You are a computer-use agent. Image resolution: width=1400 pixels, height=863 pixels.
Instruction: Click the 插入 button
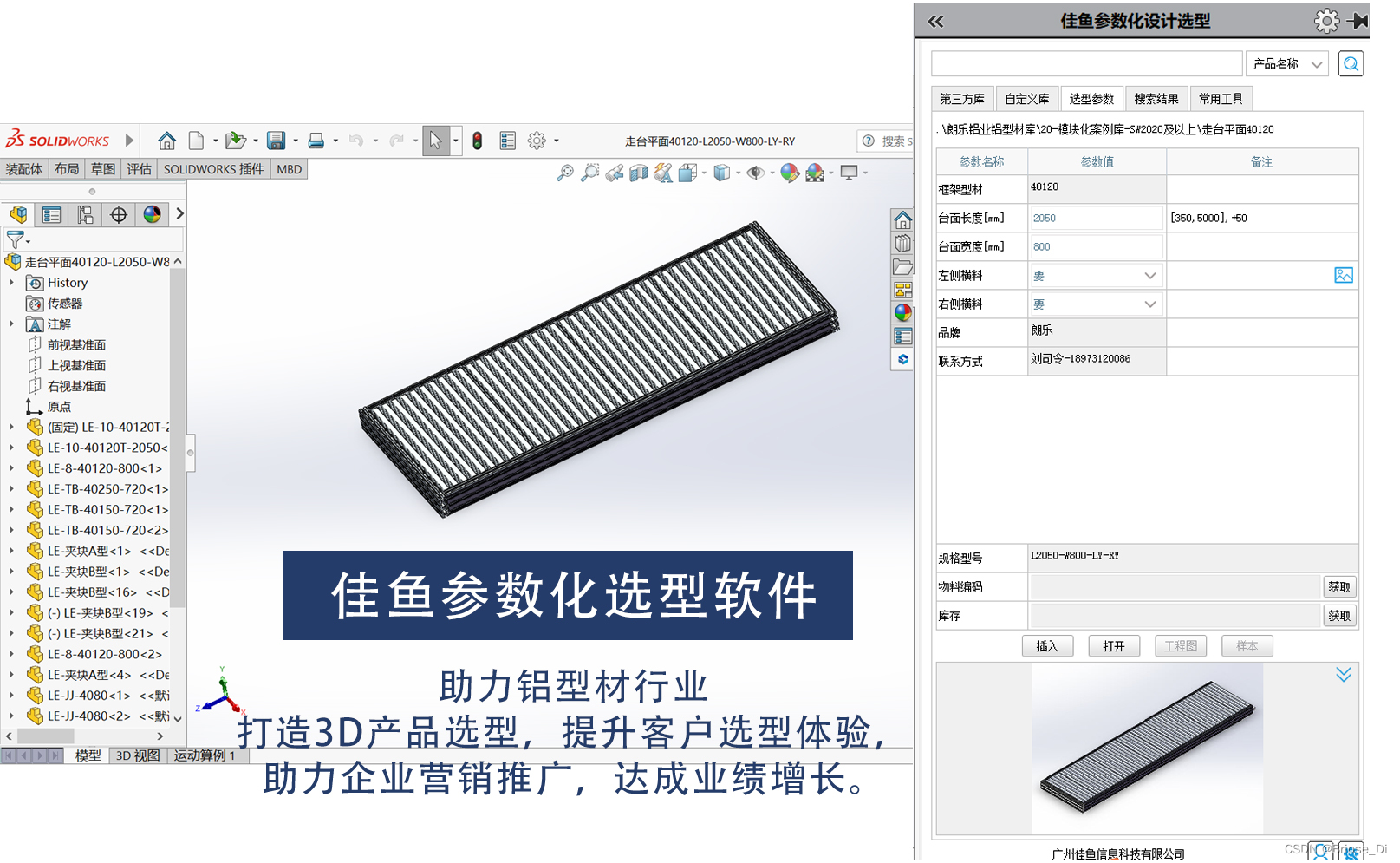[1047, 646]
